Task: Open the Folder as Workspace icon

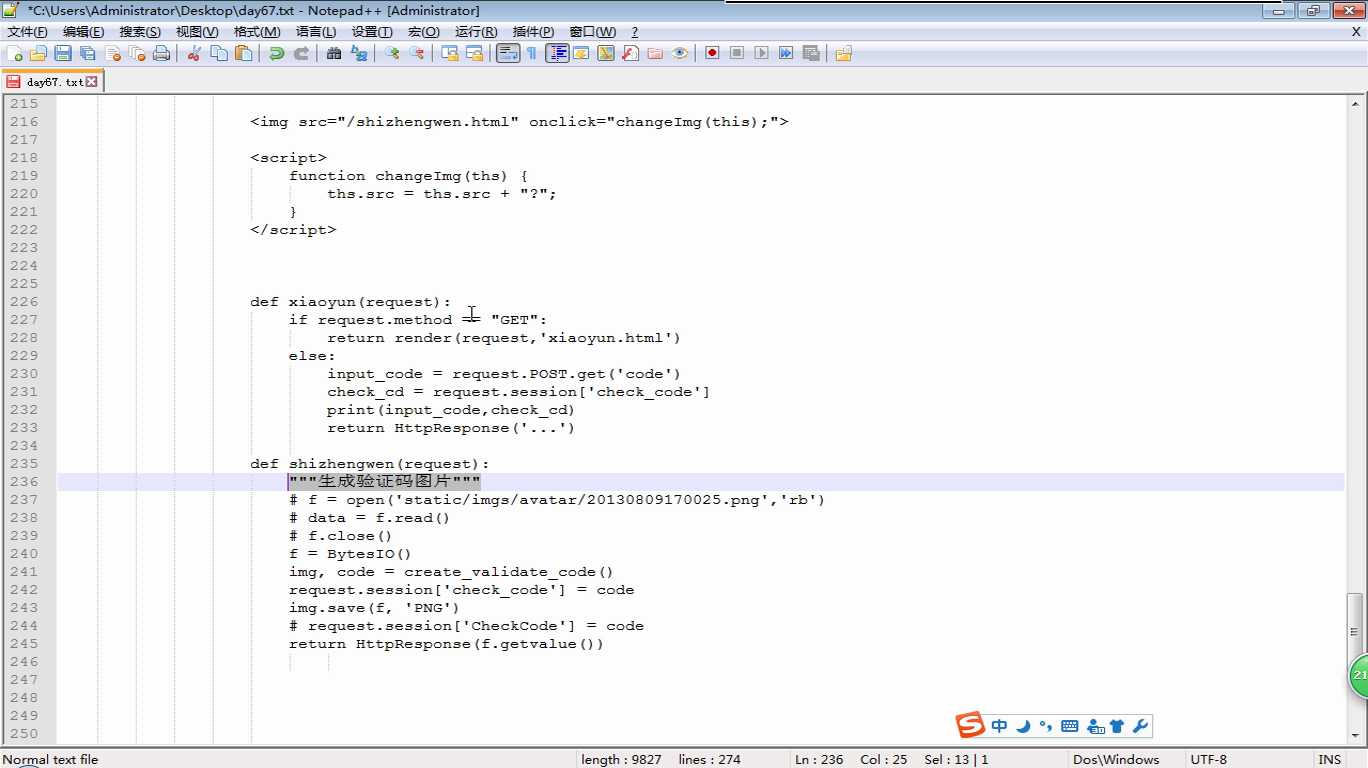Action: click(655, 53)
